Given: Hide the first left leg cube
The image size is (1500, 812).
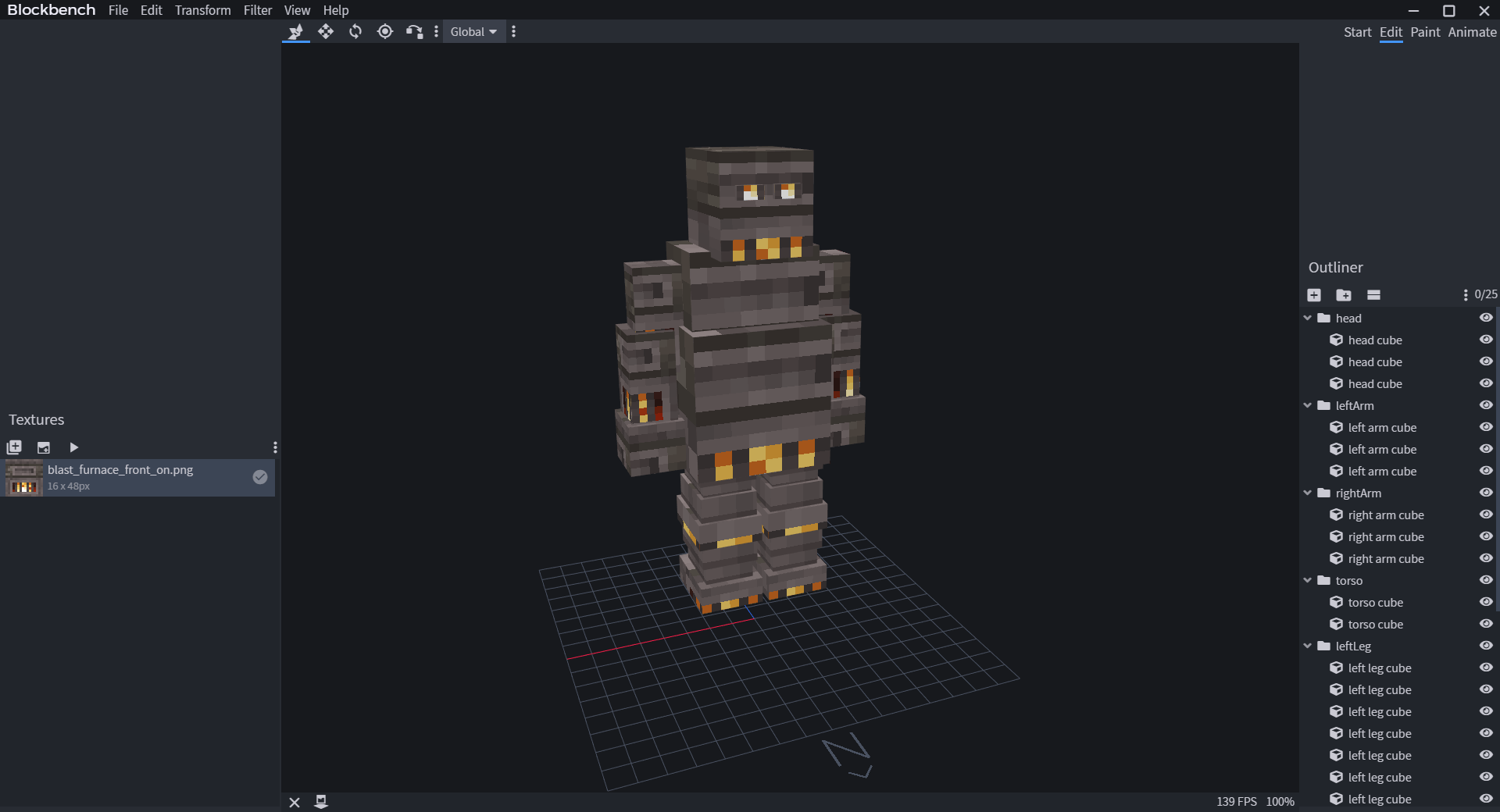Looking at the screenshot, I should pyautogui.click(x=1486, y=668).
